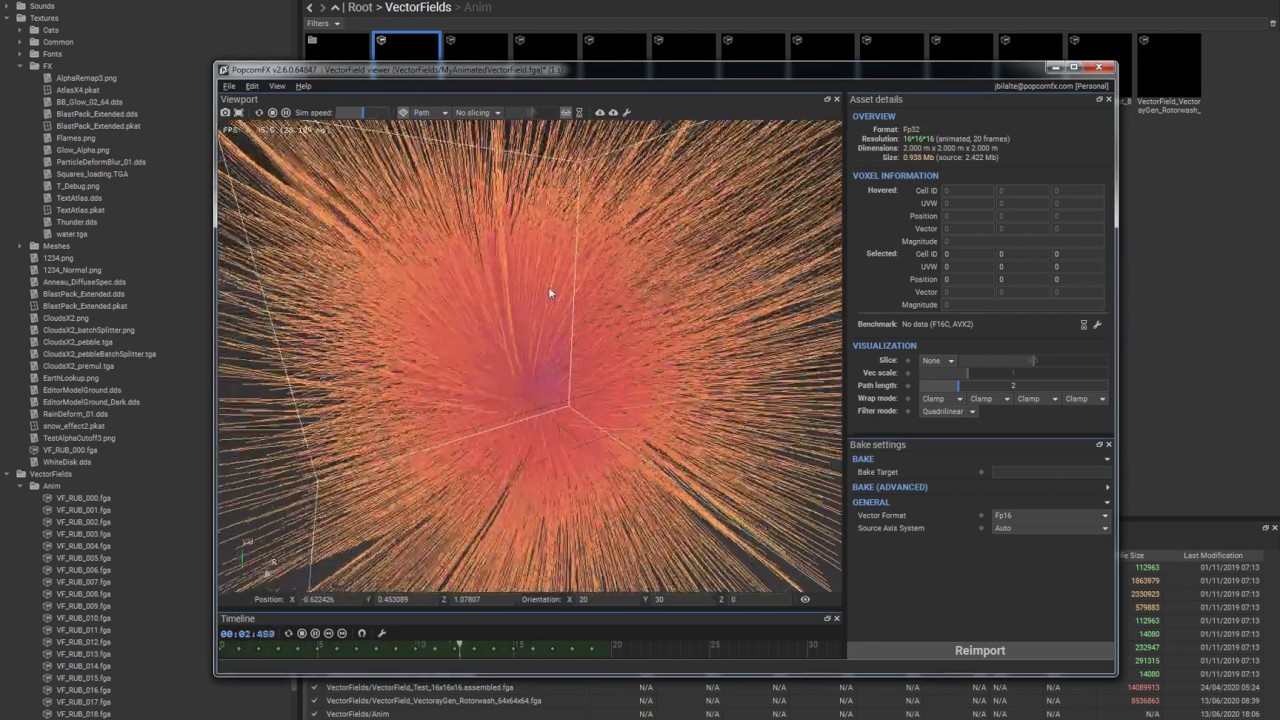Step to previous frame in Timeline
Image resolution: width=1280 pixels, height=720 pixels.
tap(328, 633)
